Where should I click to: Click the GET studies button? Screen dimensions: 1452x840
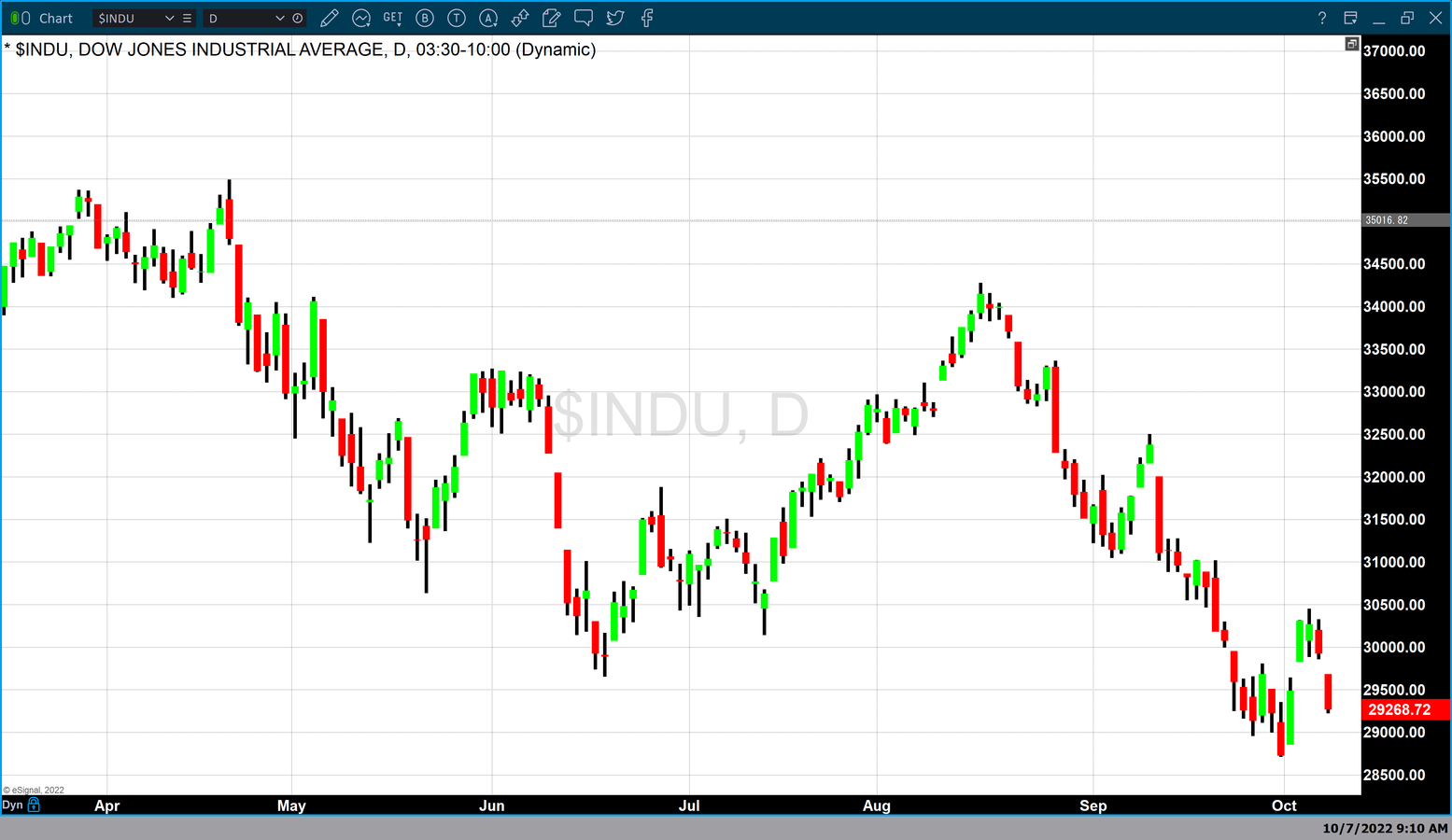[393, 18]
